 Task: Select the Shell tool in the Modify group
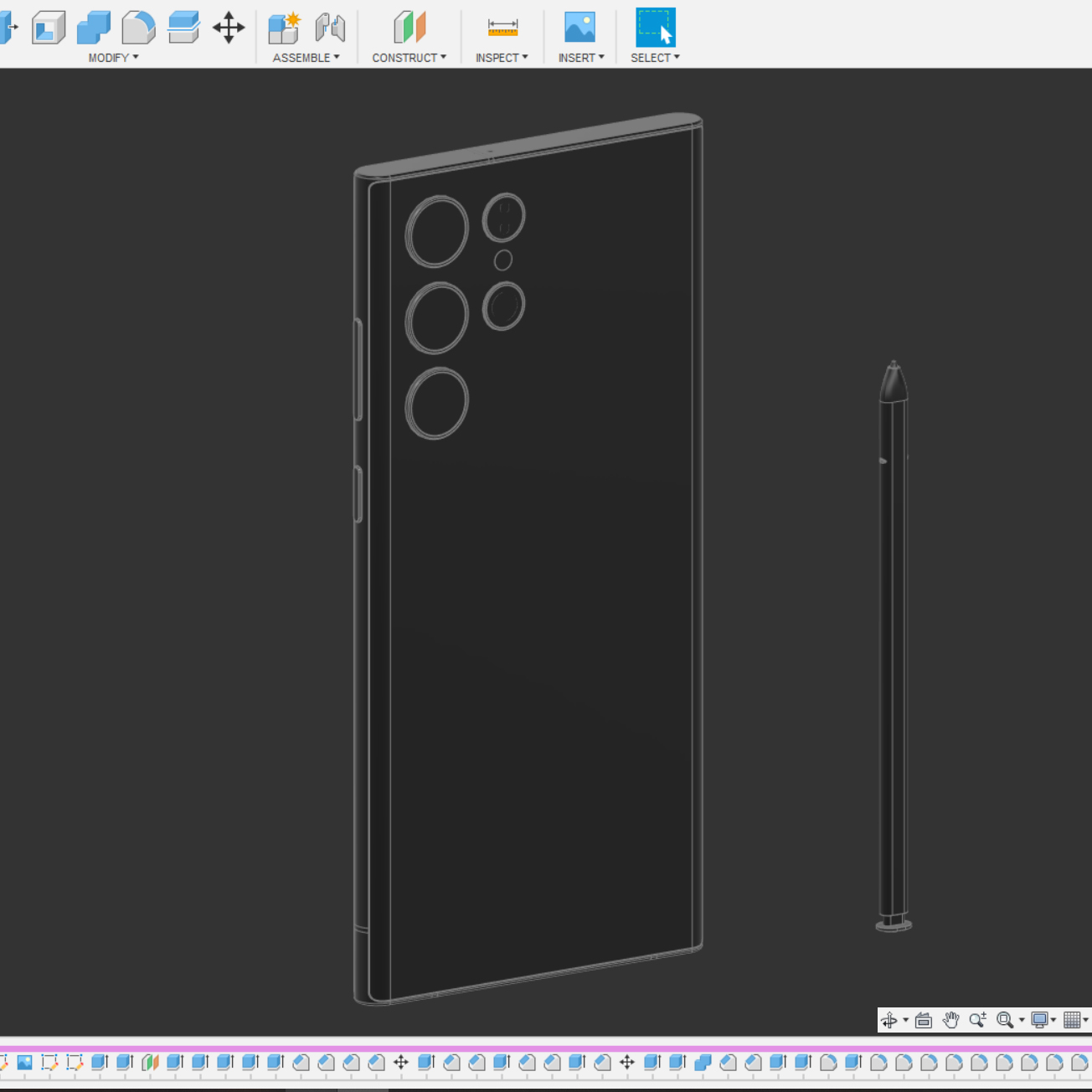[x=49, y=28]
